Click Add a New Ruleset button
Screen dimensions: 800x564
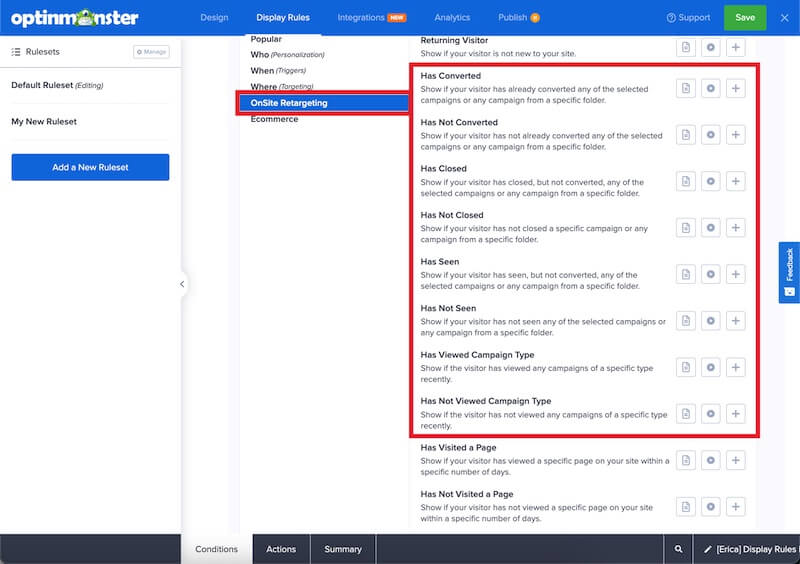click(90, 167)
